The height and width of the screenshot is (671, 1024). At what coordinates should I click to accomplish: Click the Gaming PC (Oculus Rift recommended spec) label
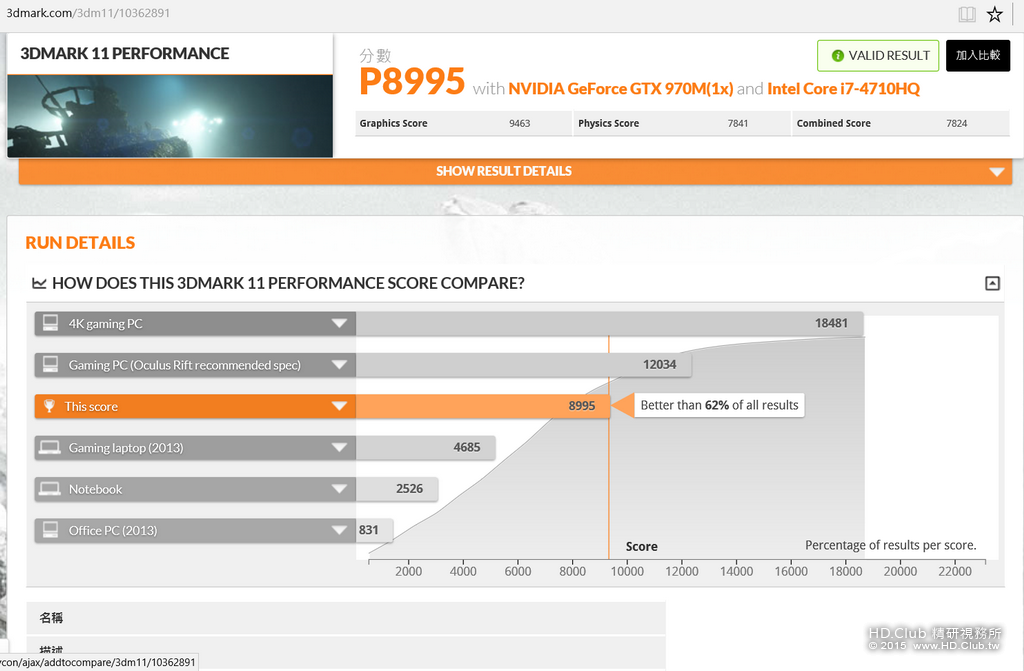click(185, 365)
